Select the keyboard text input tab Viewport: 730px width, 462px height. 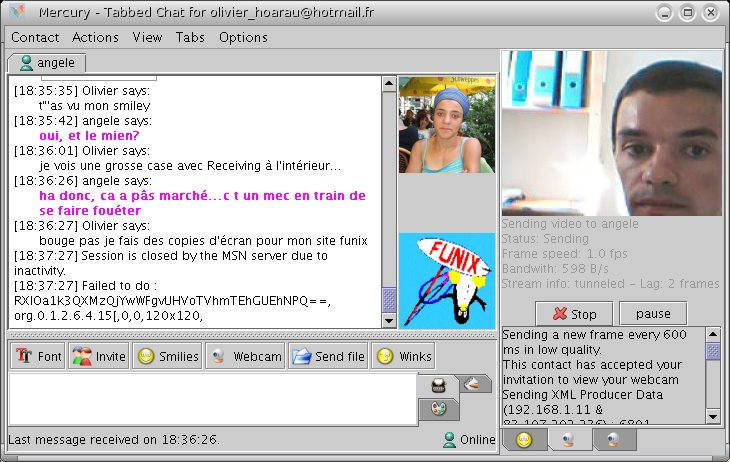coord(438,385)
